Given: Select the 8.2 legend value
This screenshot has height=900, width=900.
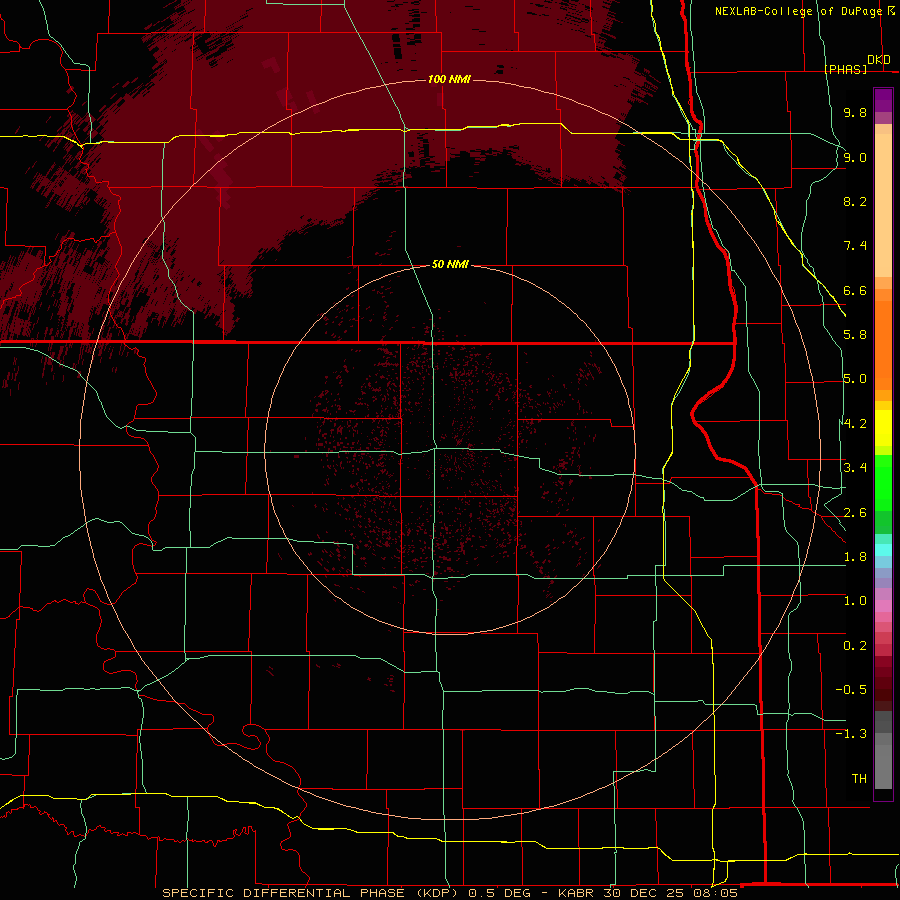Looking at the screenshot, I should pyautogui.click(x=855, y=201).
